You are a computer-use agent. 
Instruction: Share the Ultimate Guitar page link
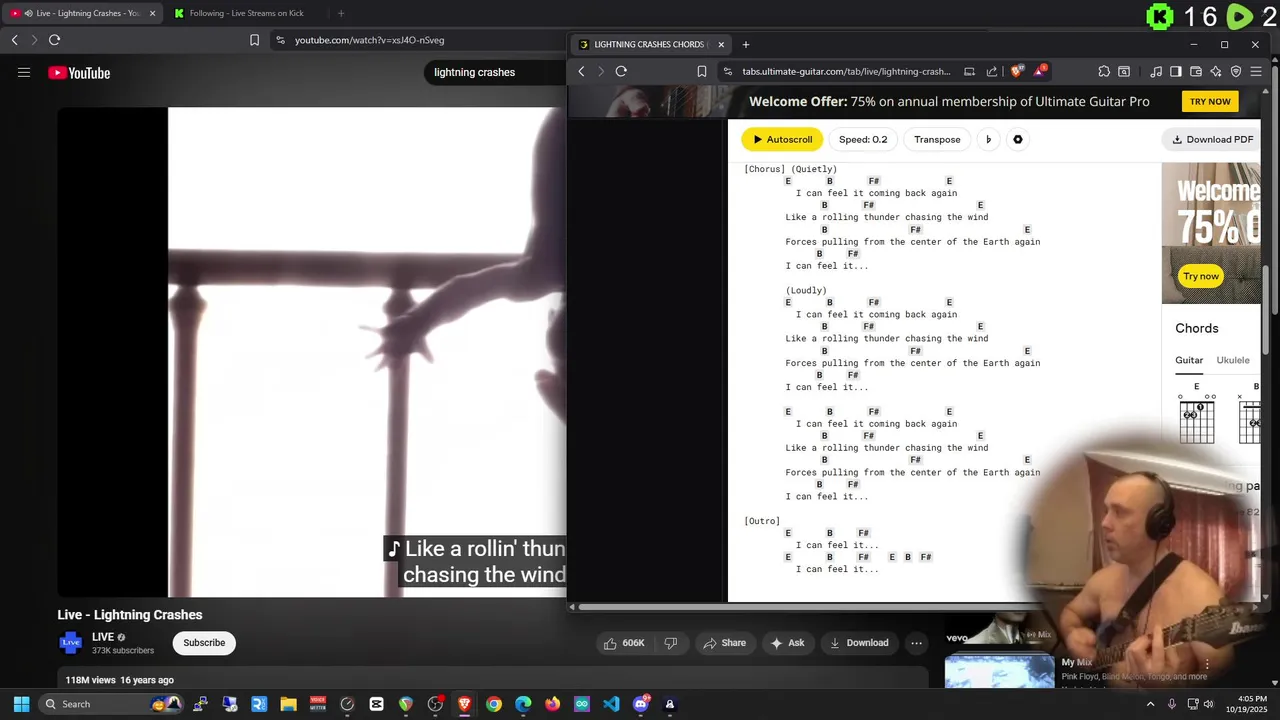click(x=992, y=71)
